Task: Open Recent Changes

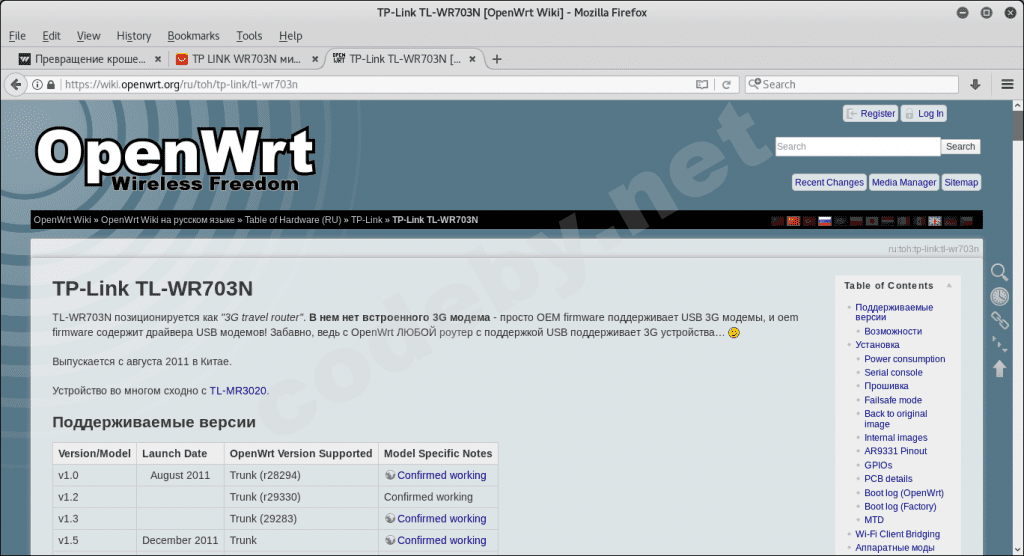Action: tap(829, 182)
